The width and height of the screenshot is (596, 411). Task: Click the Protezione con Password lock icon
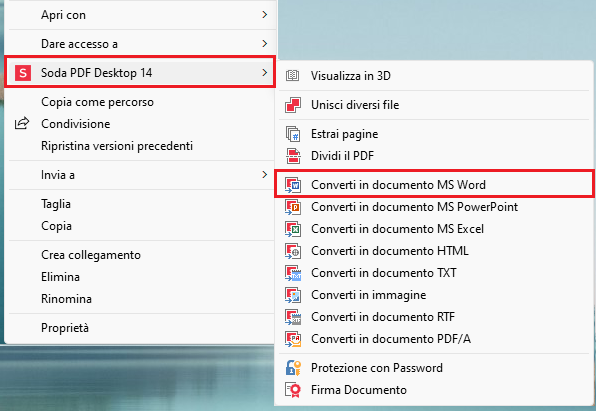[x=293, y=368]
